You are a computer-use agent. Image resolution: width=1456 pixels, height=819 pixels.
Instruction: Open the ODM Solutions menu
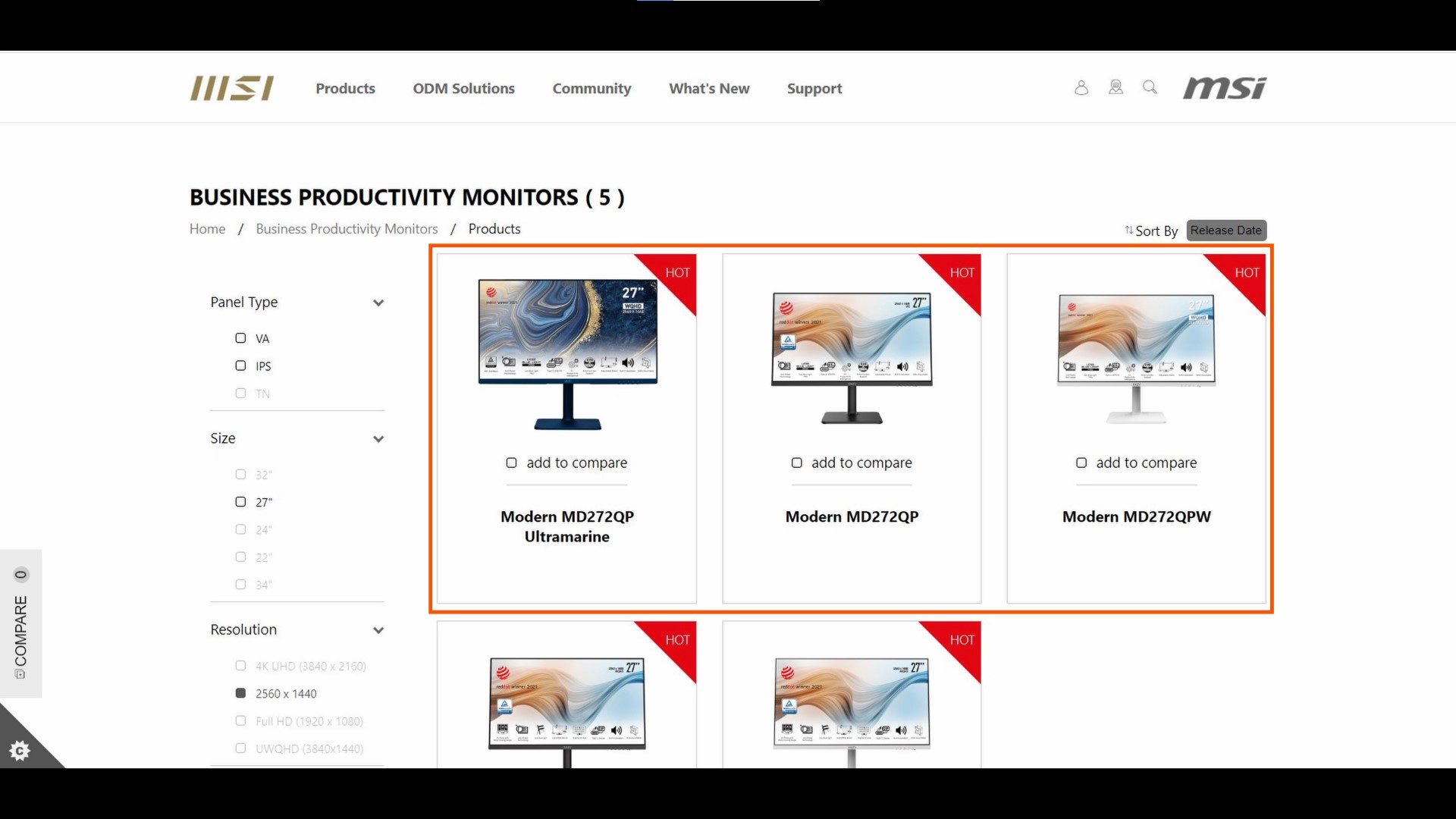click(464, 89)
